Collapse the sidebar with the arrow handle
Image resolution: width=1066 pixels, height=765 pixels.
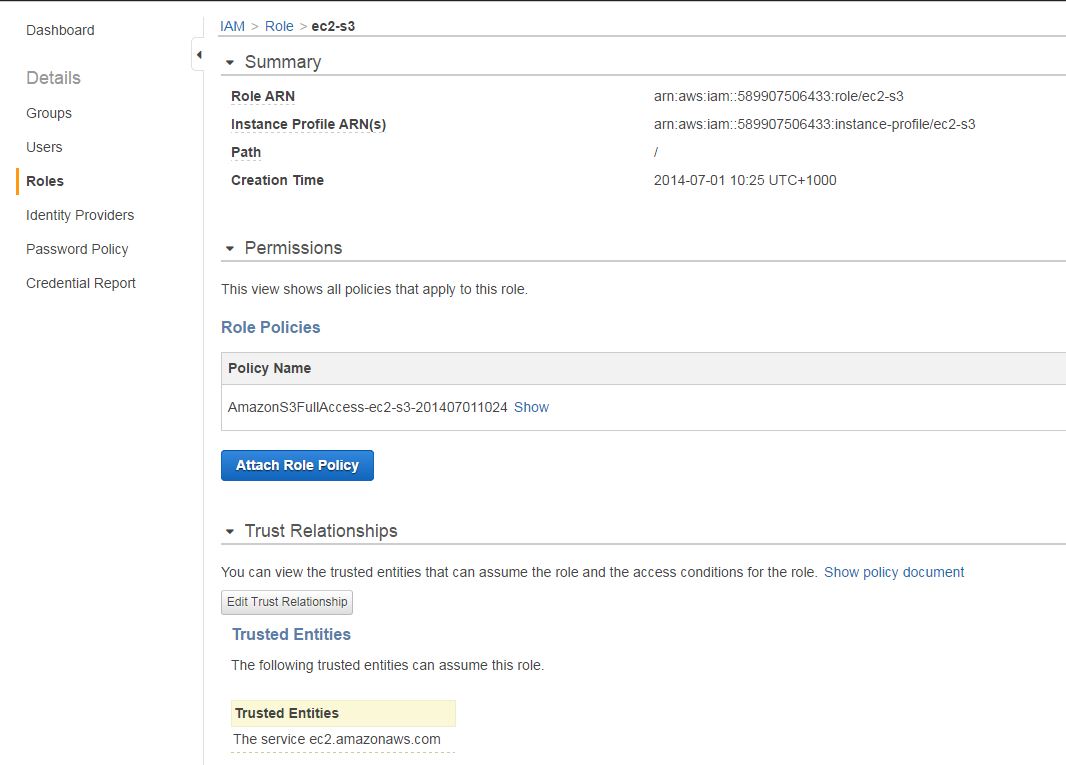pyautogui.click(x=198, y=54)
